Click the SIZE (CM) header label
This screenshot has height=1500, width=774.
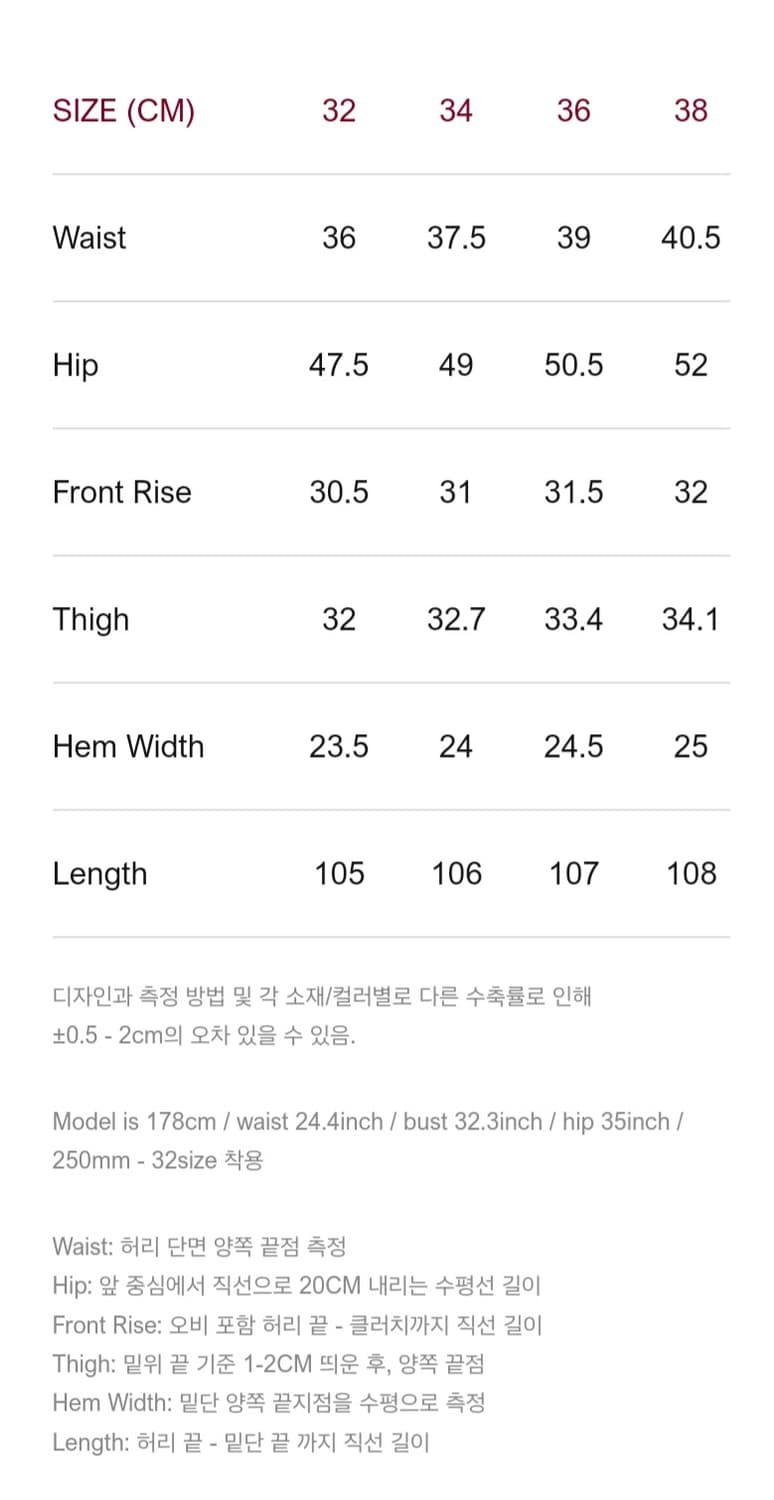pos(123,110)
